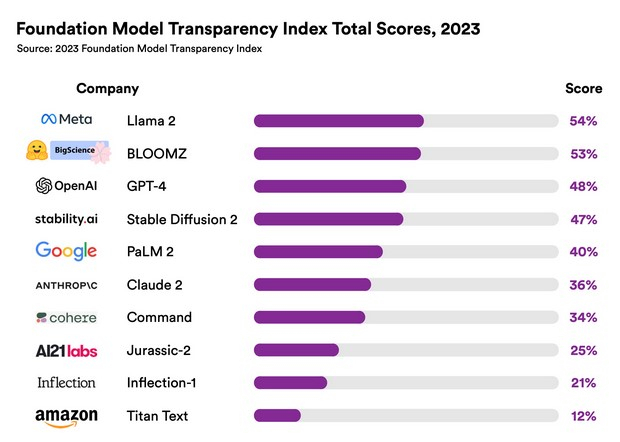Viewport: 620px width, 442px height.
Task: Click the Inflection logo
Action: tap(66, 383)
